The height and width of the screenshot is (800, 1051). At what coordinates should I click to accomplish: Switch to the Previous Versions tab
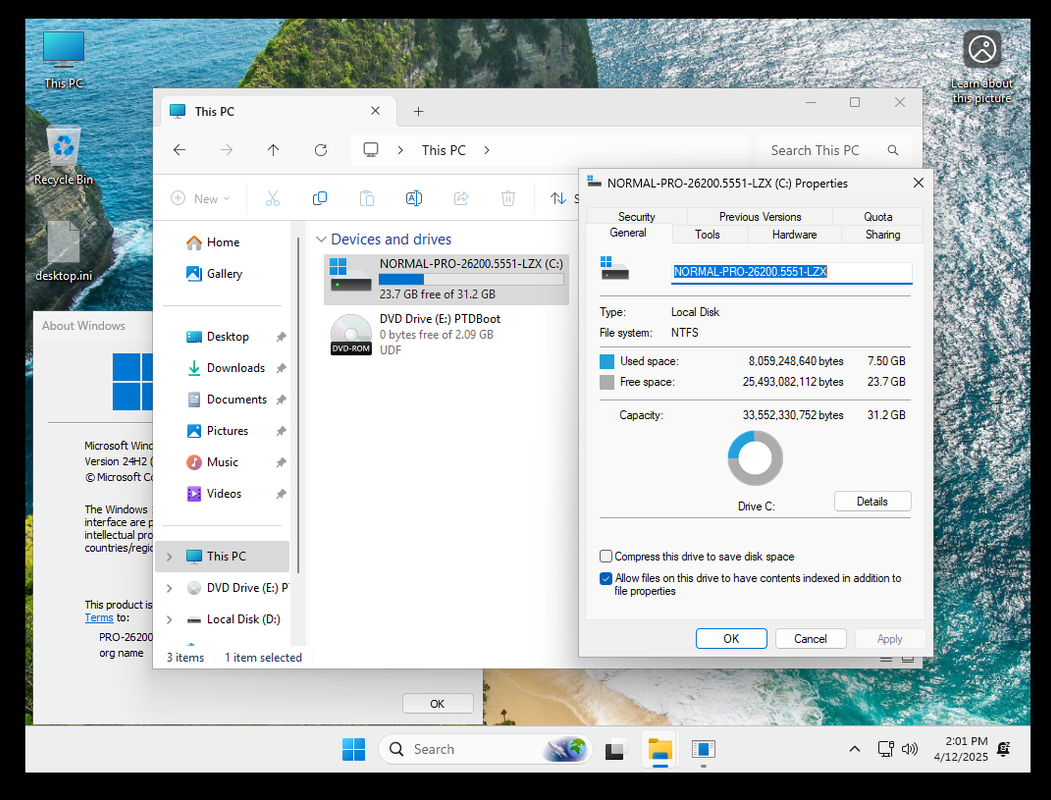759,216
